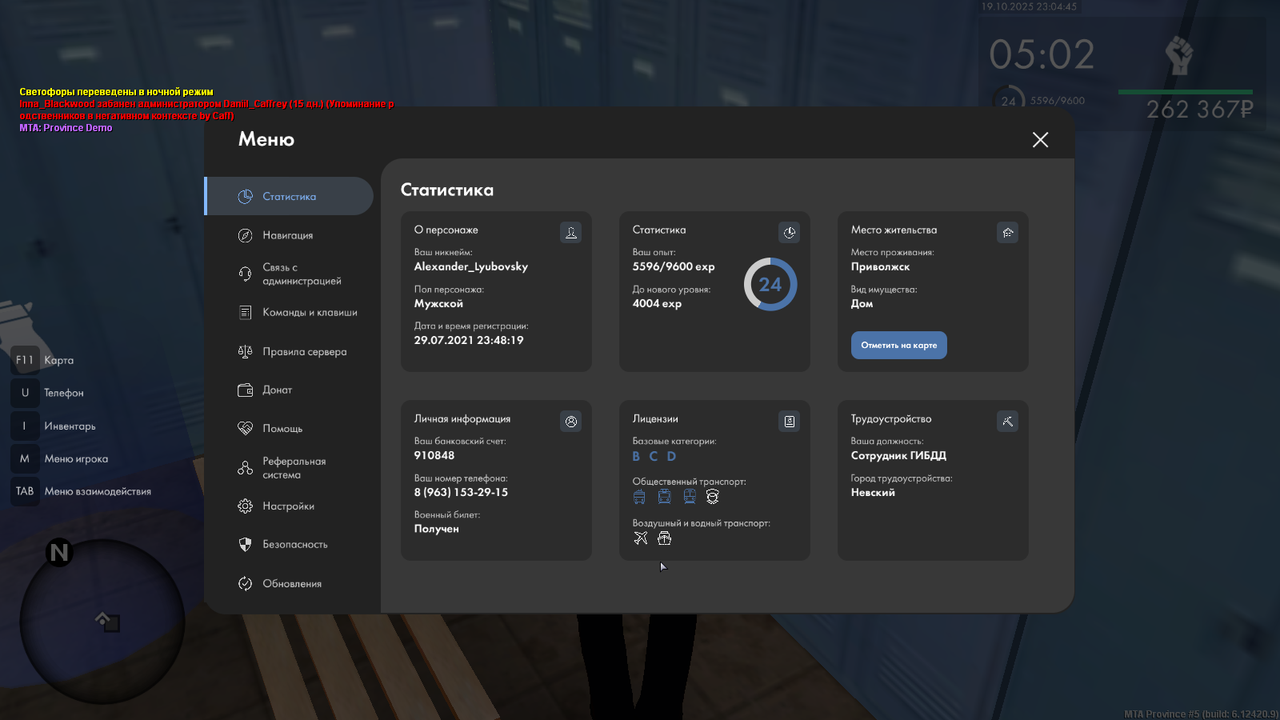Click the document icon in Лицензии card

pyautogui.click(x=789, y=421)
